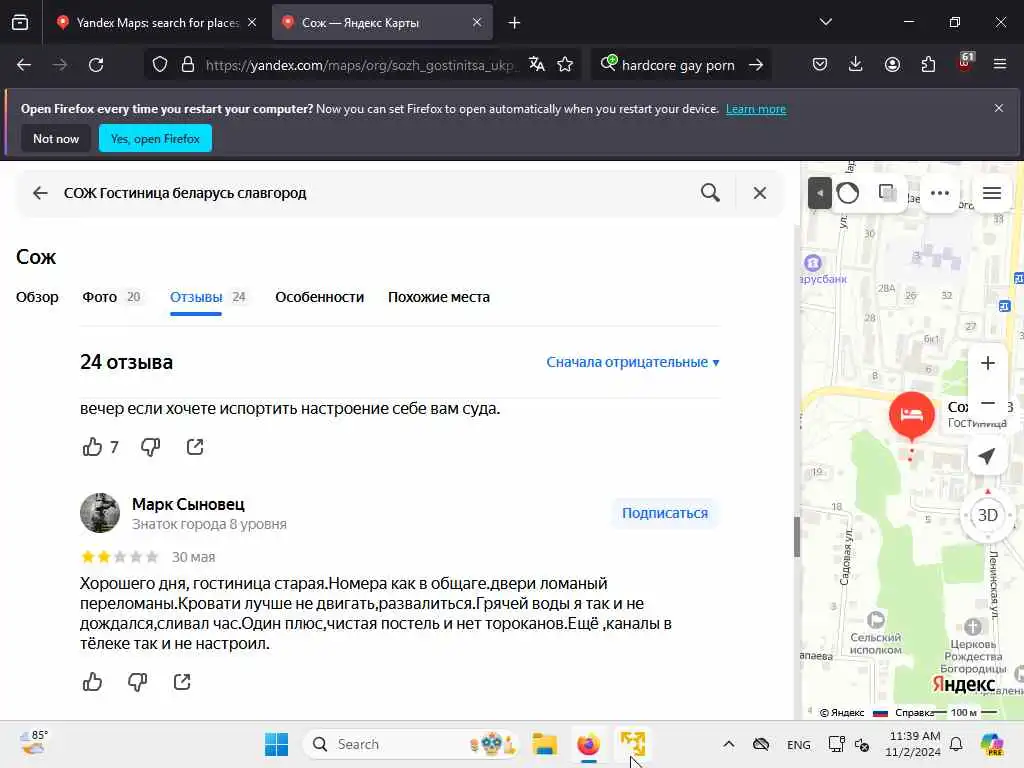Run search with the magnifier icon
This screenshot has height=768, width=1024.
(x=711, y=193)
